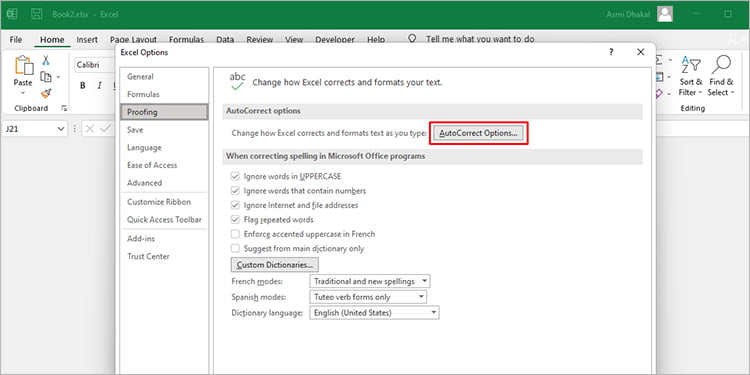Select Language category in Excel Options

[164, 148]
